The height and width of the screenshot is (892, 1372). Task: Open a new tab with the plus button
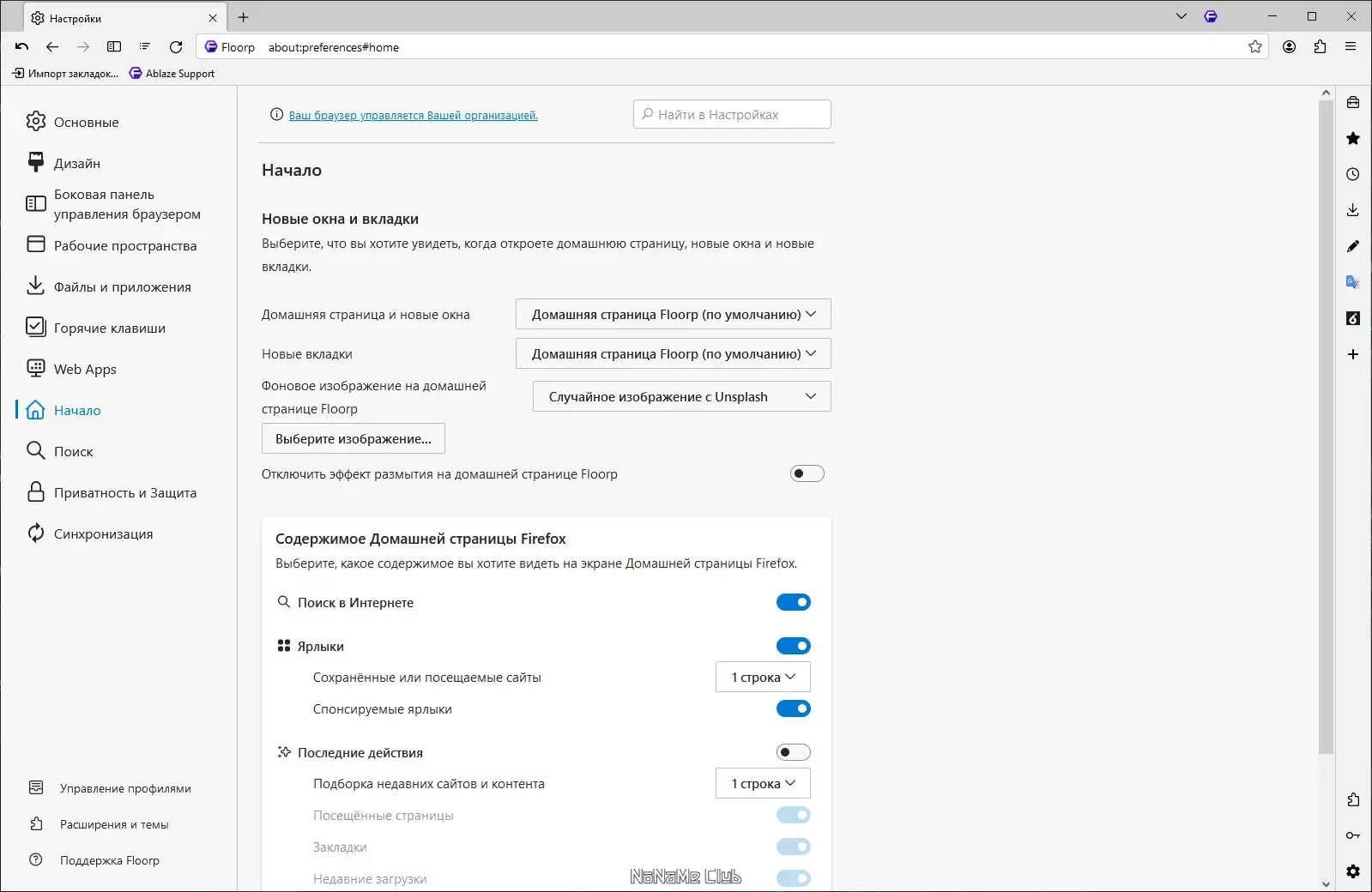244,17
